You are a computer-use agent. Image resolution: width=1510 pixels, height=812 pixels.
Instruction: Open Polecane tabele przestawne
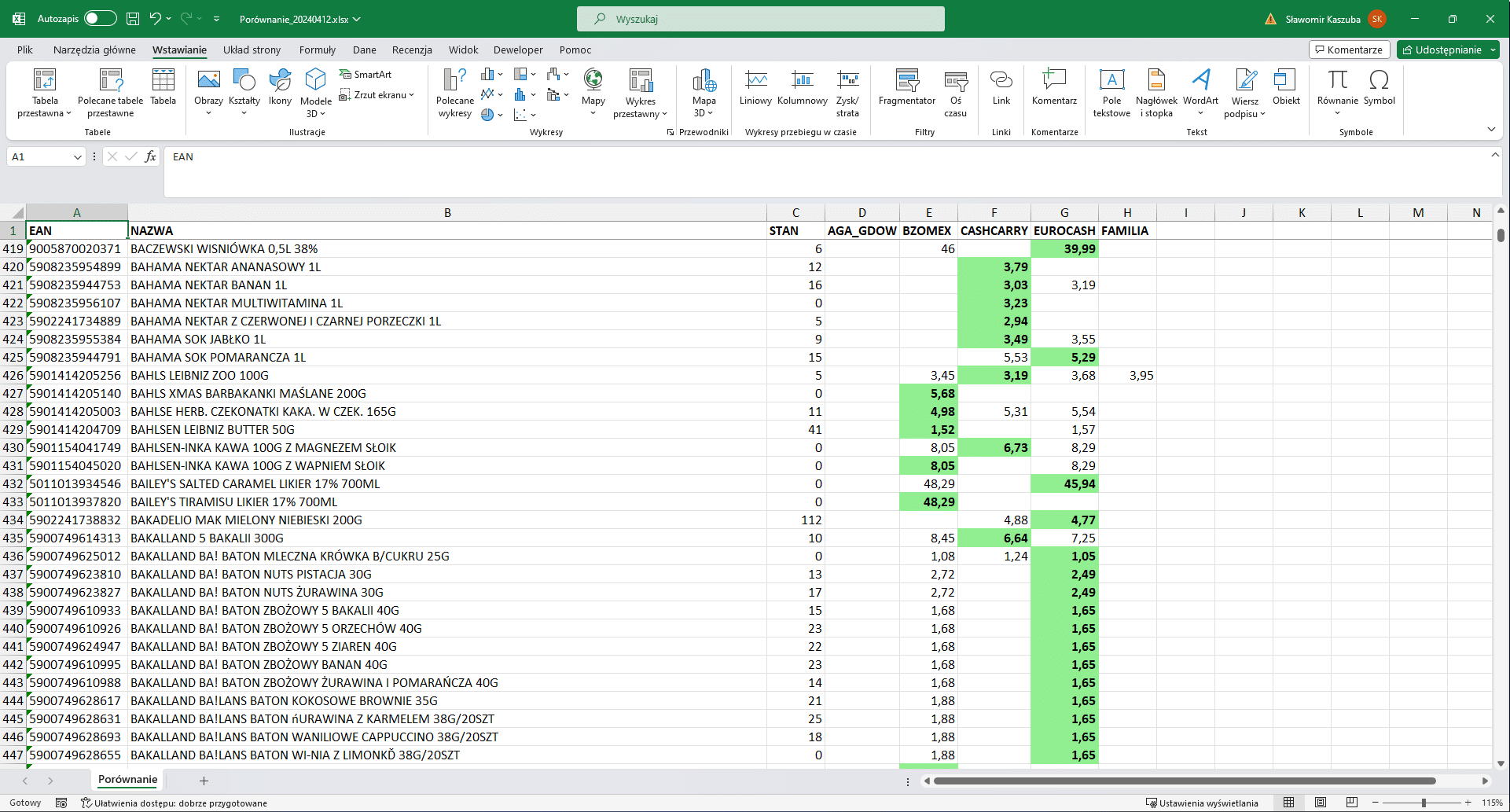click(110, 93)
